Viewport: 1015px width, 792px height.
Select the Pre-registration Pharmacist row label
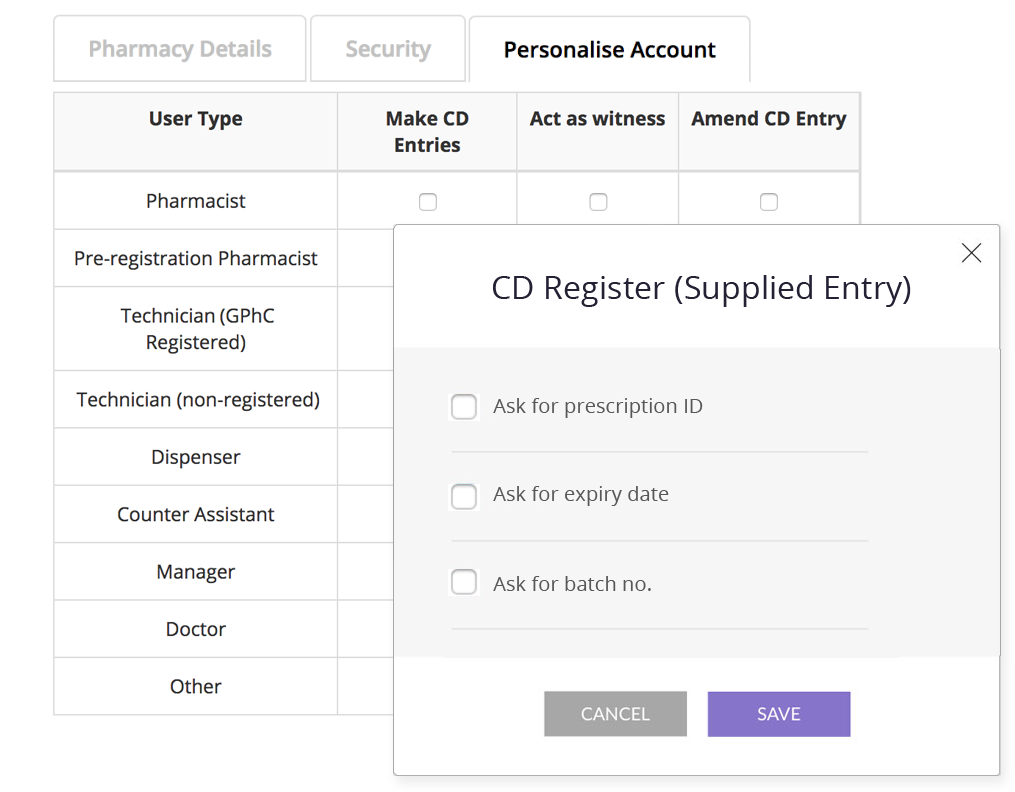pyautogui.click(x=196, y=258)
